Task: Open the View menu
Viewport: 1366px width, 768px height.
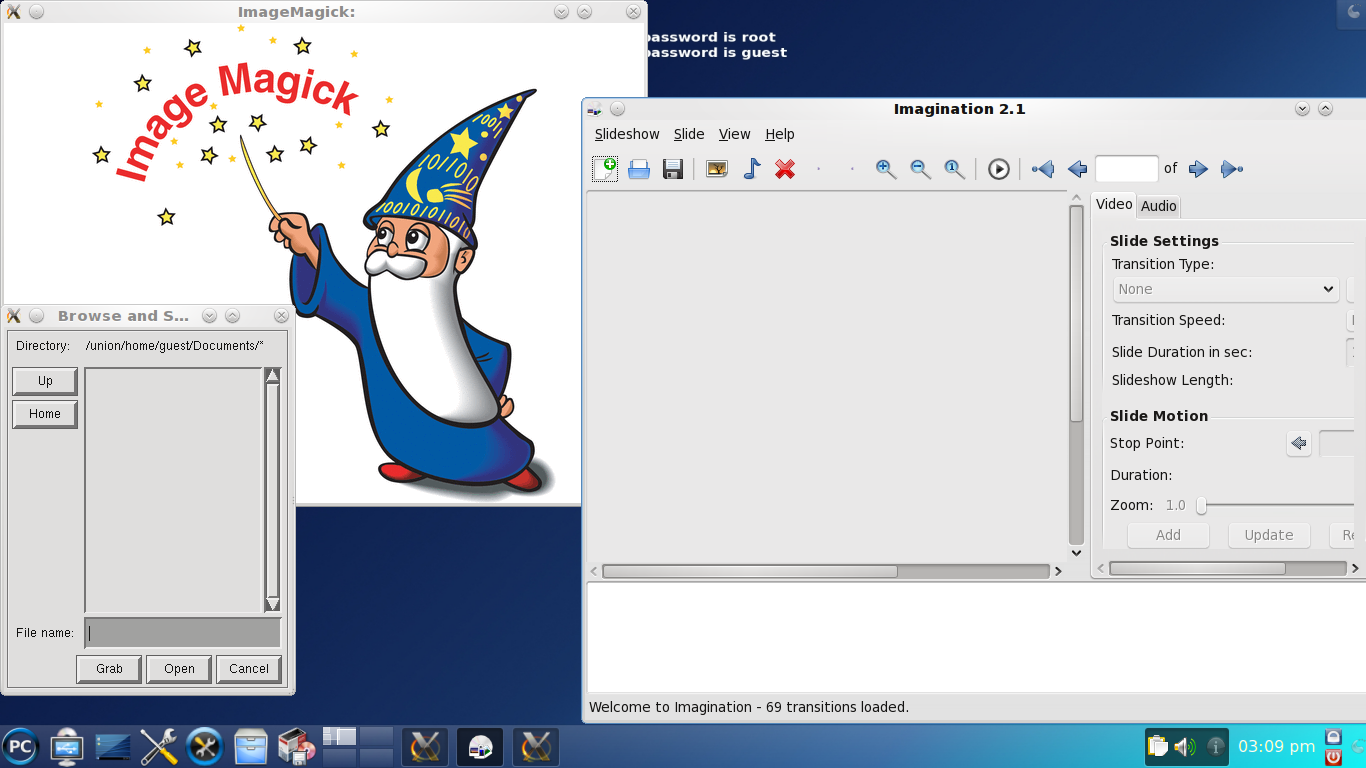Action: (734, 134)
